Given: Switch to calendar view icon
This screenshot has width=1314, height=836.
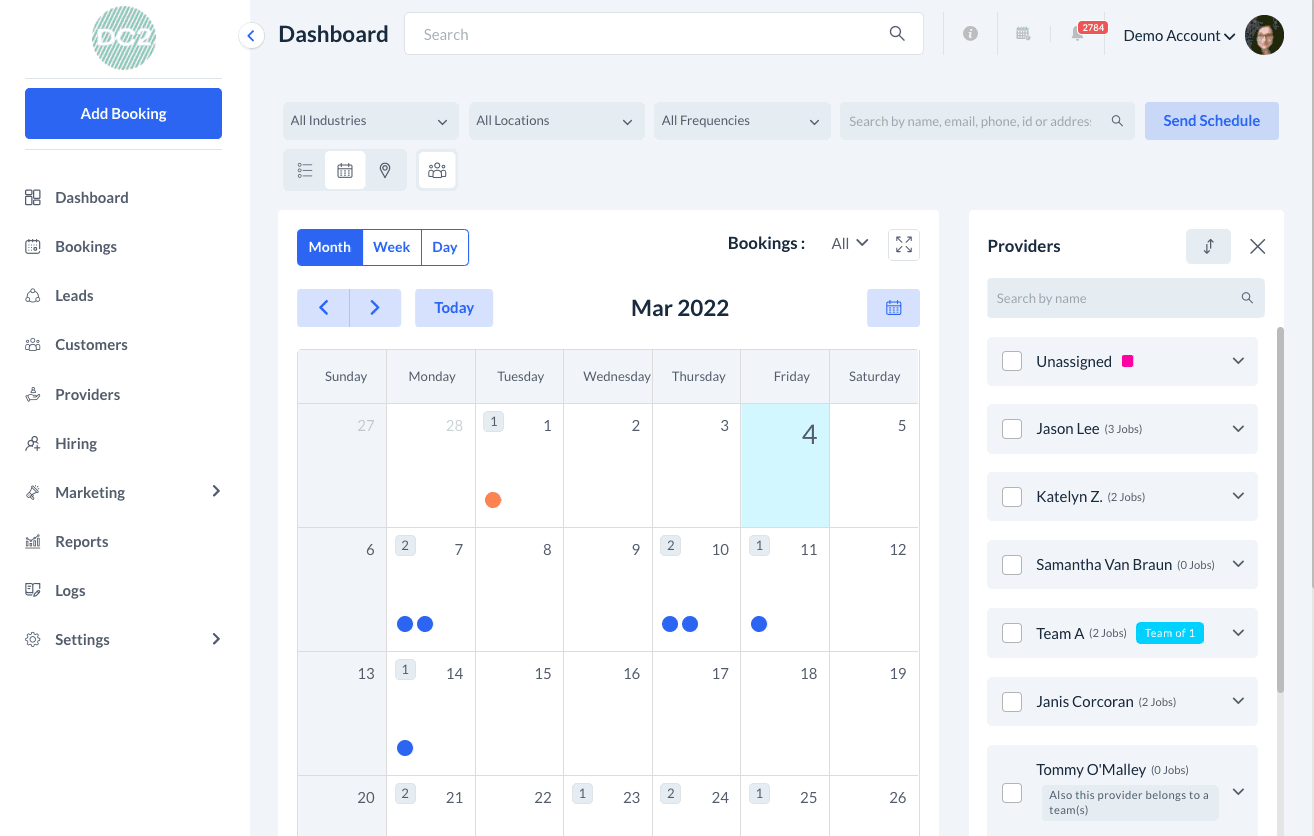Looking at the screenshot, I should (345, 171).
